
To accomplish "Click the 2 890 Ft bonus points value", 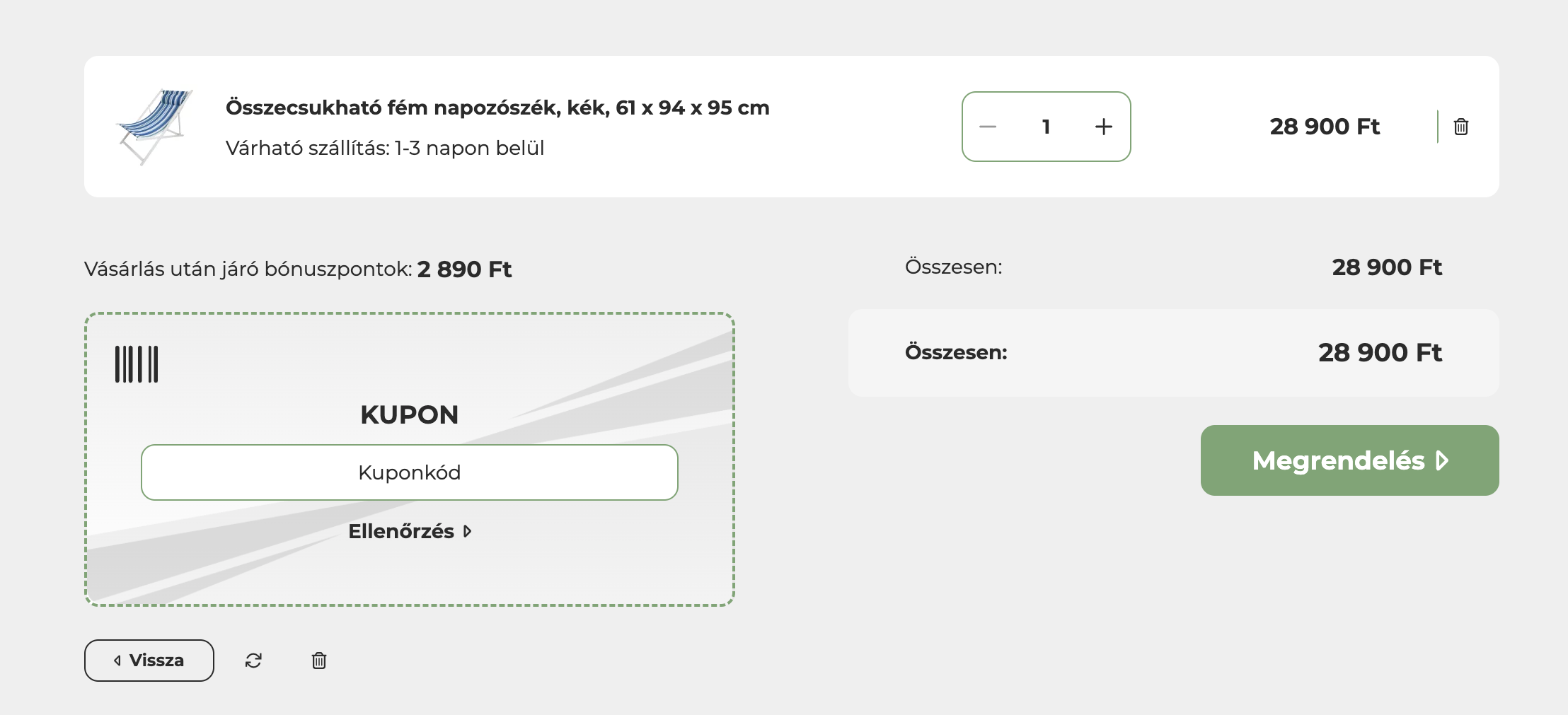I will 464,269.
